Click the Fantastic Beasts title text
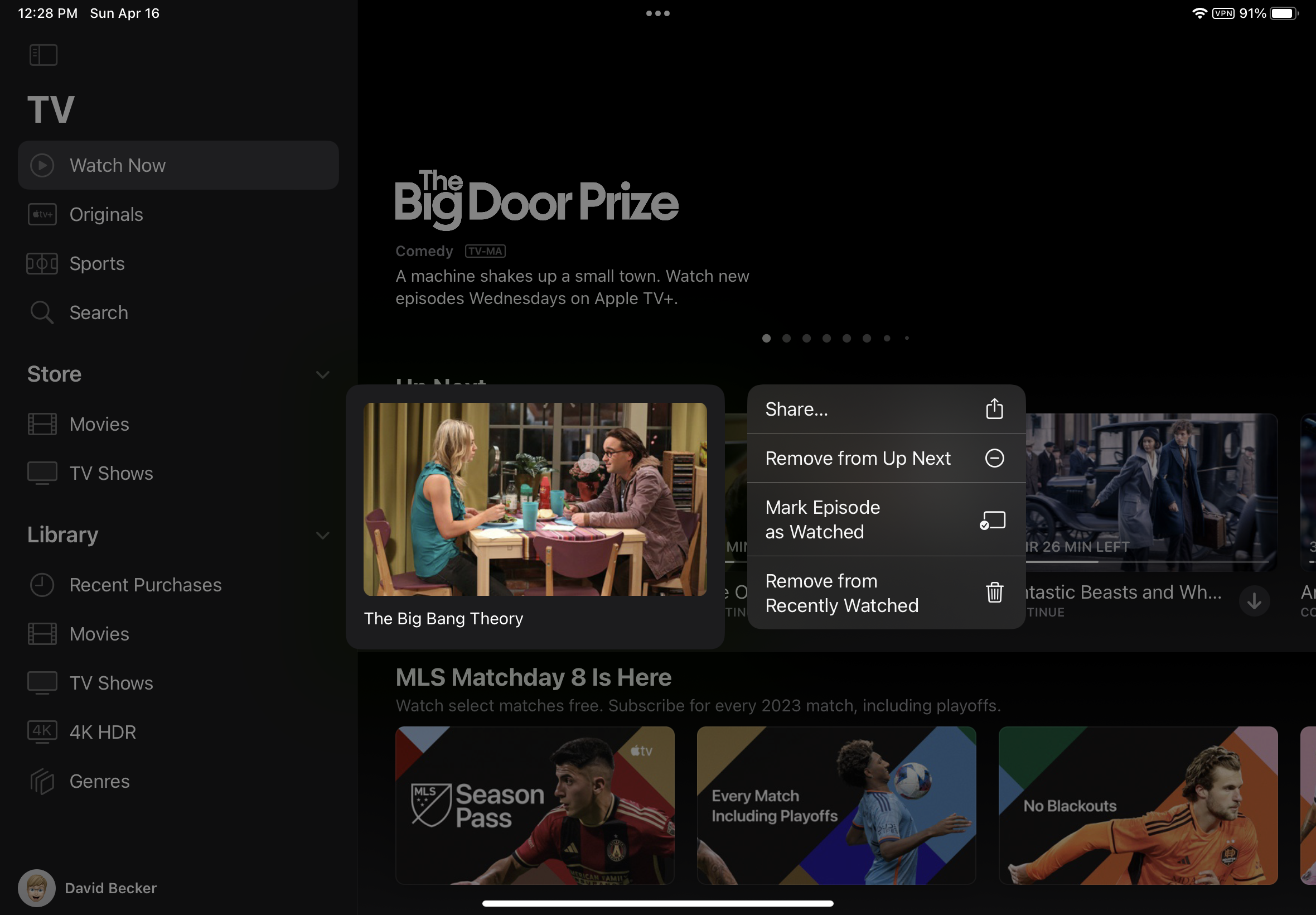Viewport: 1316px width, 915px height. tap(1124, 591)
